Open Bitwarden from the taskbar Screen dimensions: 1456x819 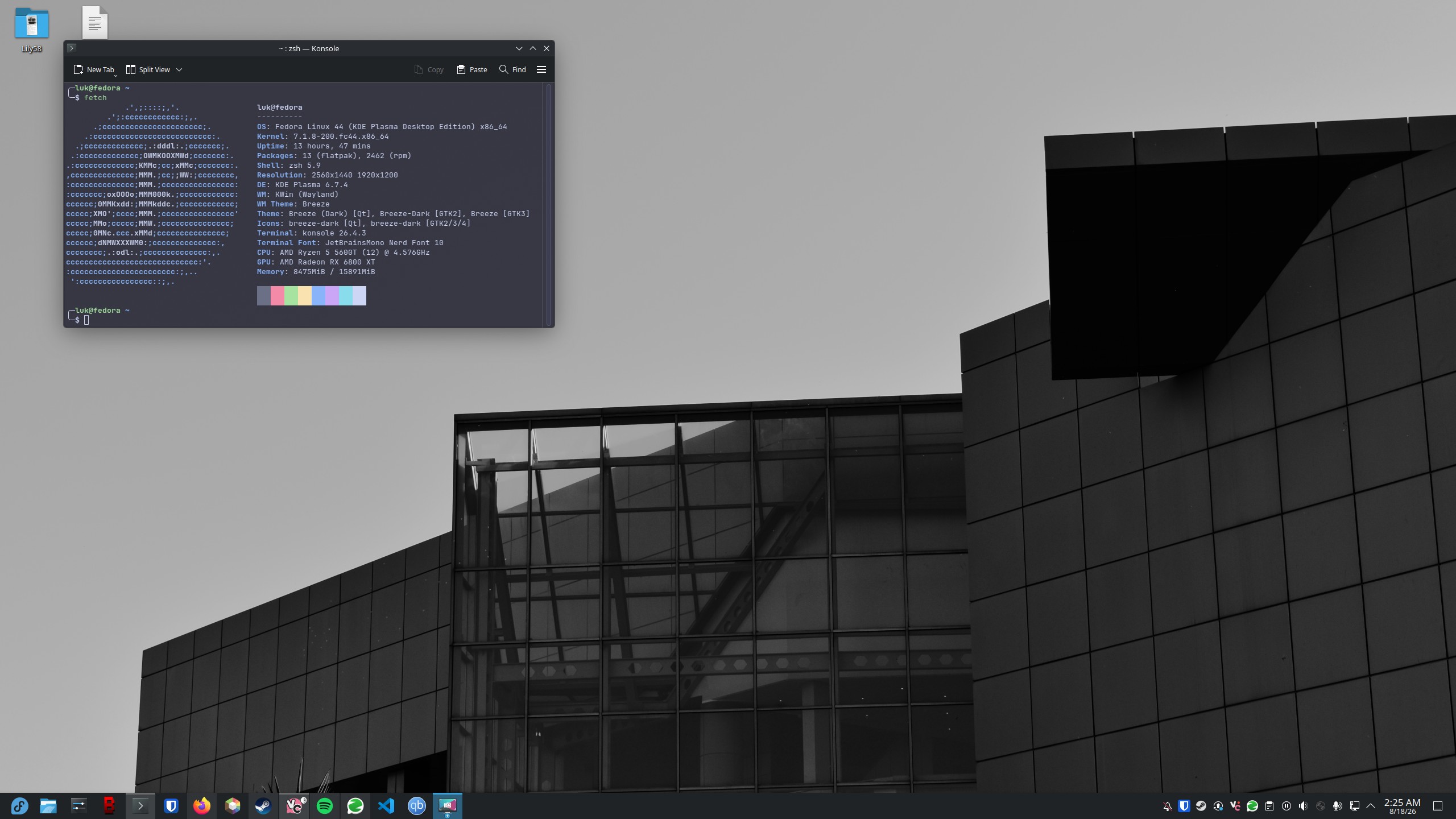(x=171, y=806)
